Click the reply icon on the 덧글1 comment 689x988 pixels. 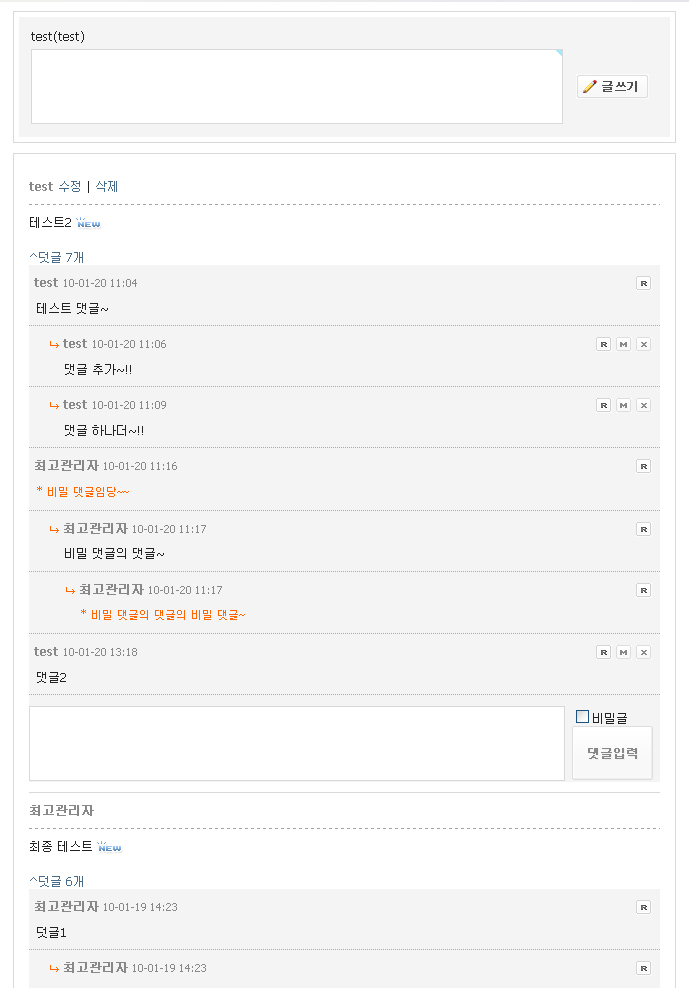click(643, 907)
